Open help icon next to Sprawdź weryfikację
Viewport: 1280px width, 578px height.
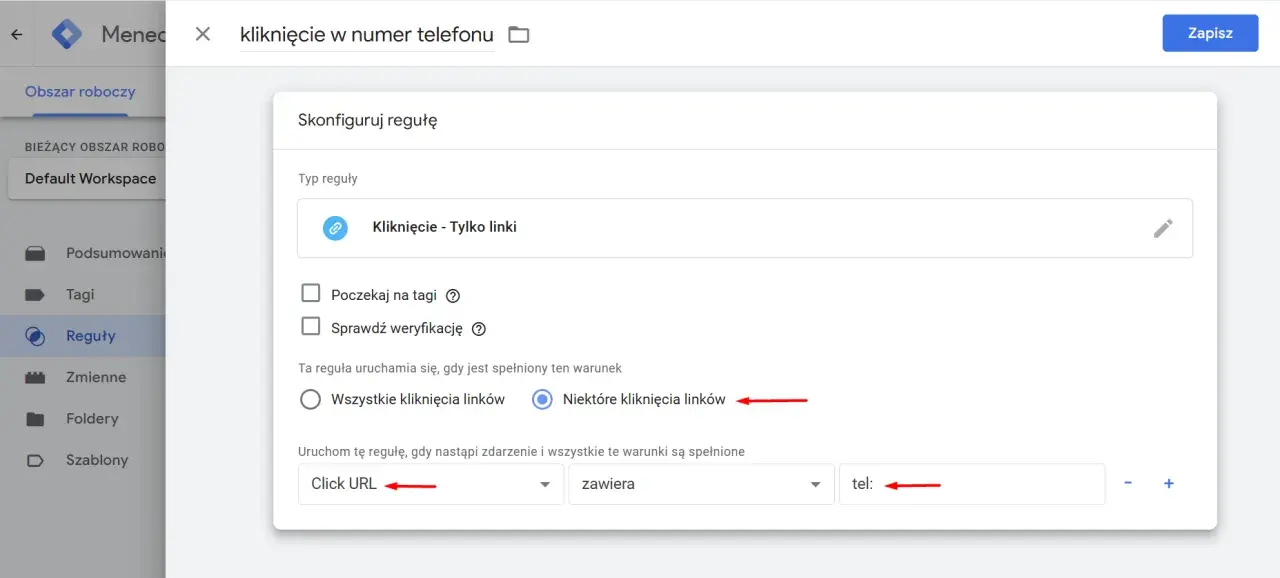[x=478, y=329]
